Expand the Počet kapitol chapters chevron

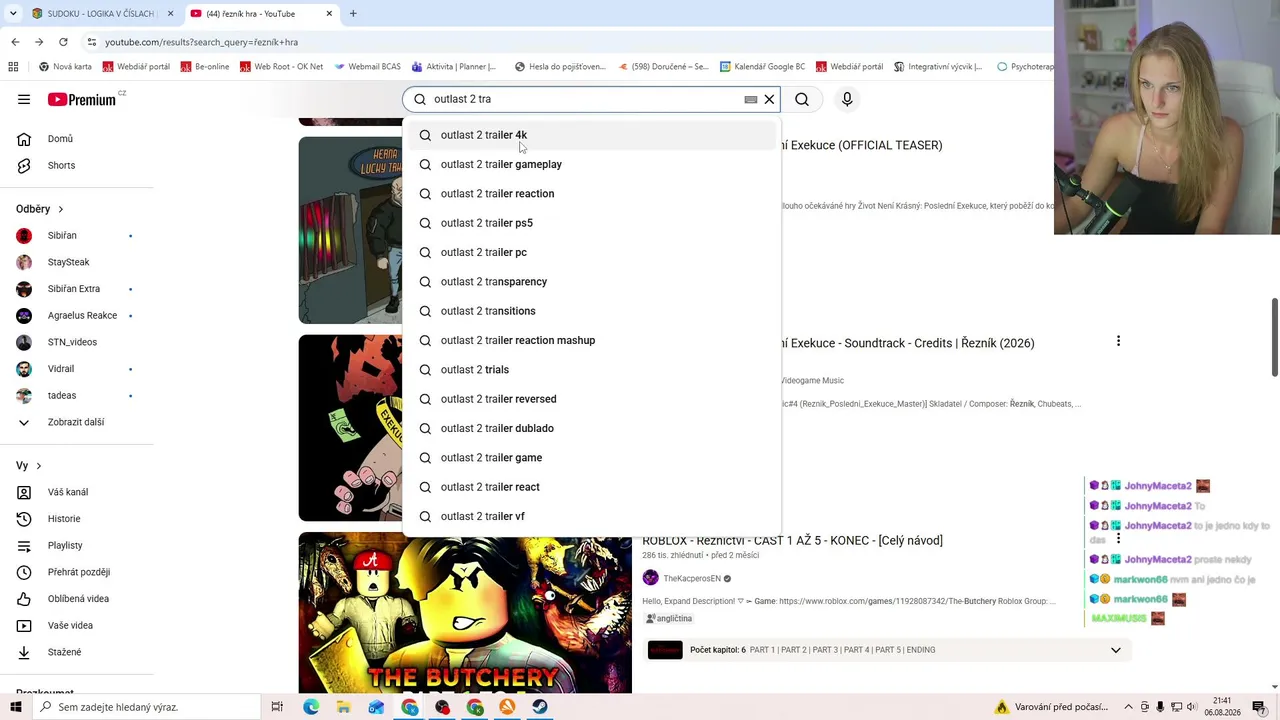click(1116, 650)
